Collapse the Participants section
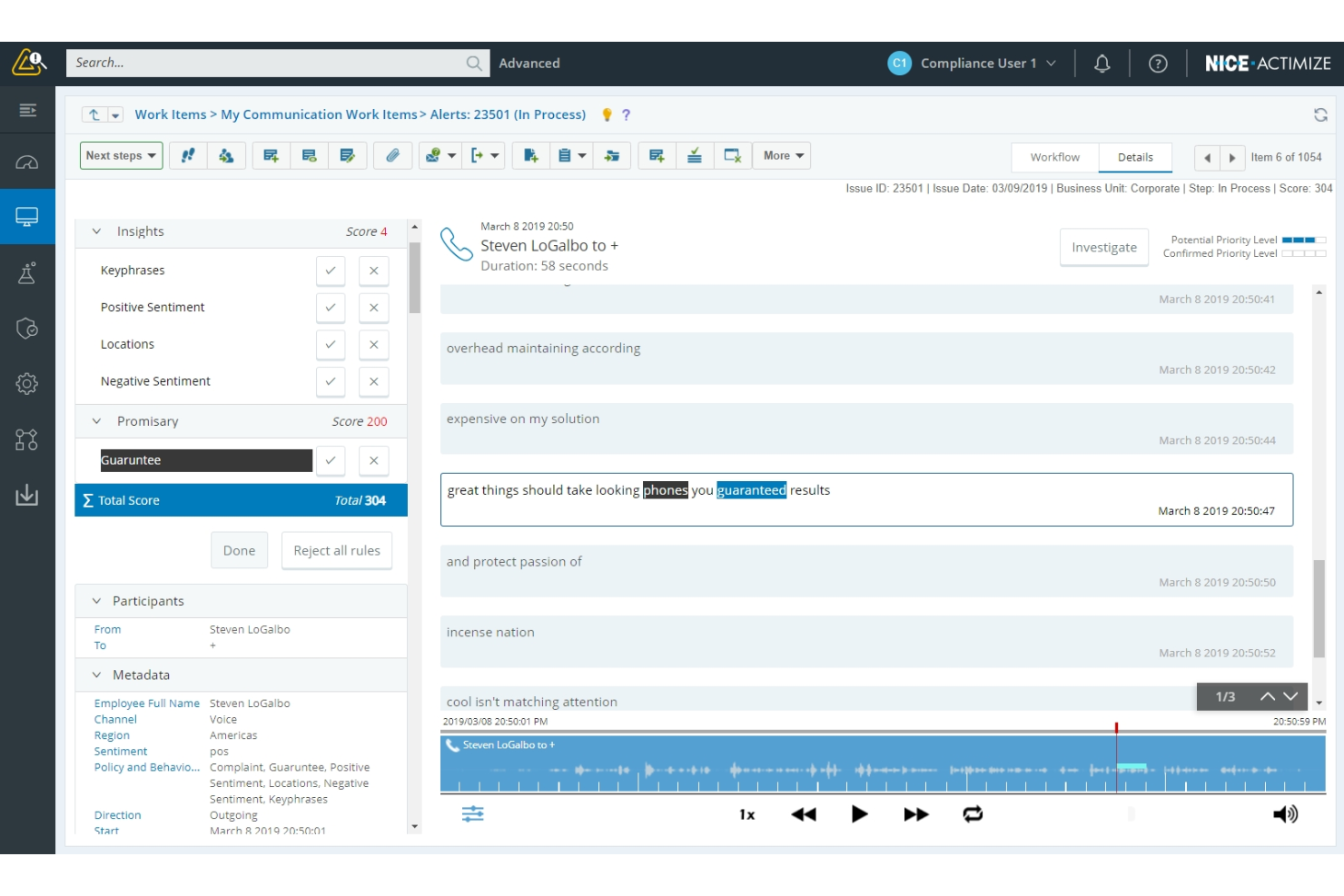 [x=95, y=600]
